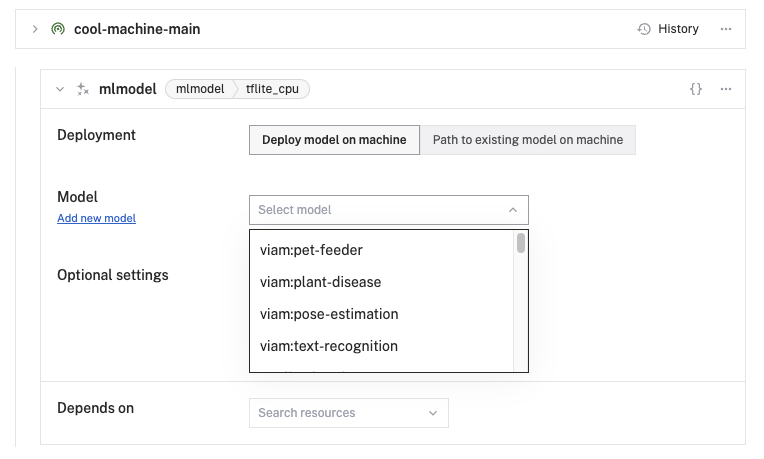Choose viam:plant-disease from the list
Viewport: 764px width, 459px height.
click(x=320, y=282)
